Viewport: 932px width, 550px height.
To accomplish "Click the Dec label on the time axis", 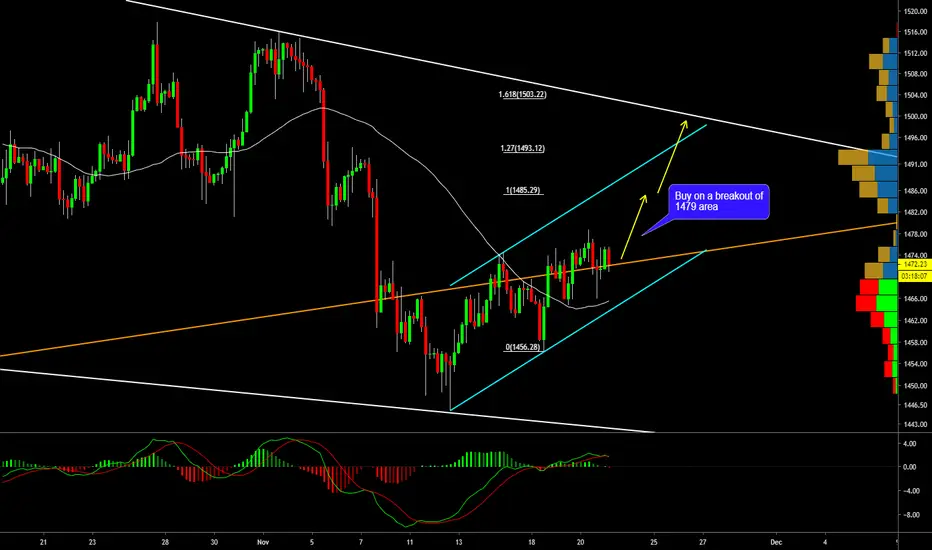I will click(775, 542).
